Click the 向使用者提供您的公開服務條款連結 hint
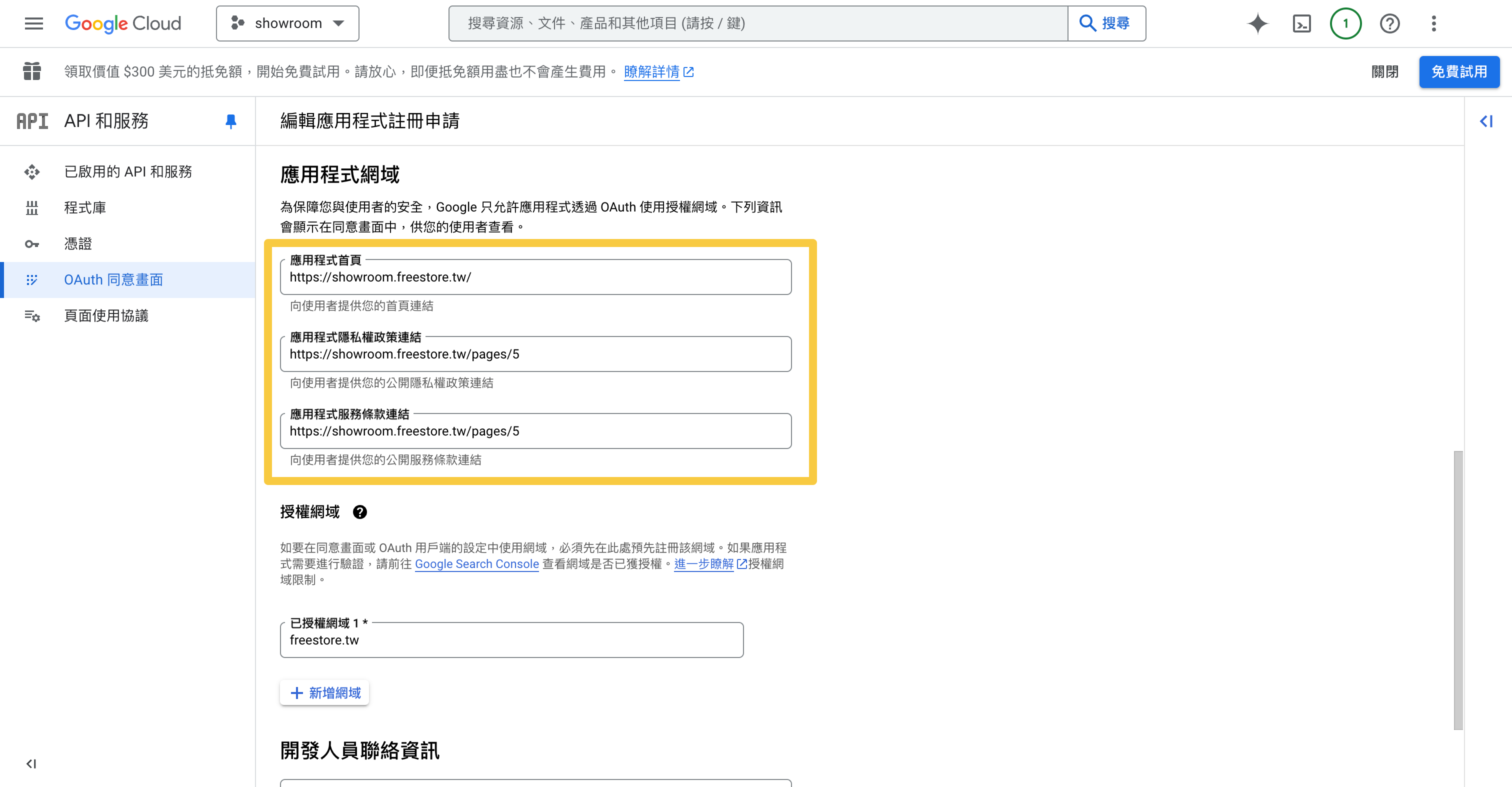1512x787 pixels. 385,459
